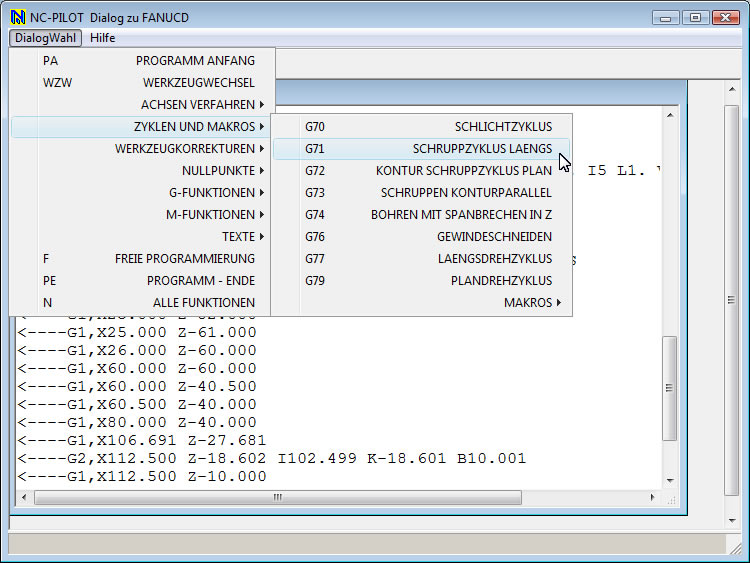Maximize the NC-PILOT window
This screenshot has height=563, width=750.
click(x=696, y=17)
